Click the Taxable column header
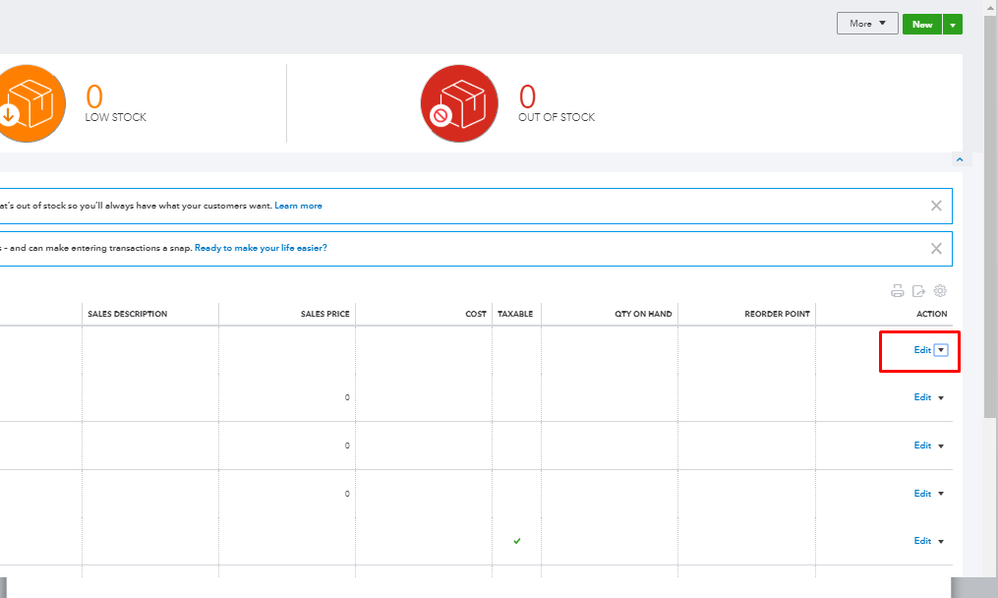Screen dimensions: 998x598 click(x=515, y=314)
